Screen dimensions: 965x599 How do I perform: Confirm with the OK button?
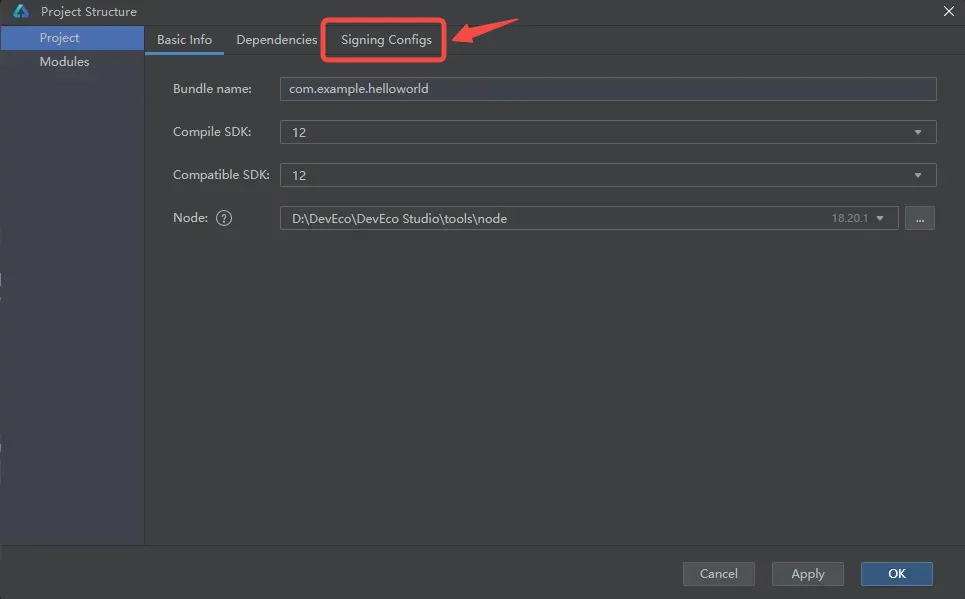pos(897,574)
